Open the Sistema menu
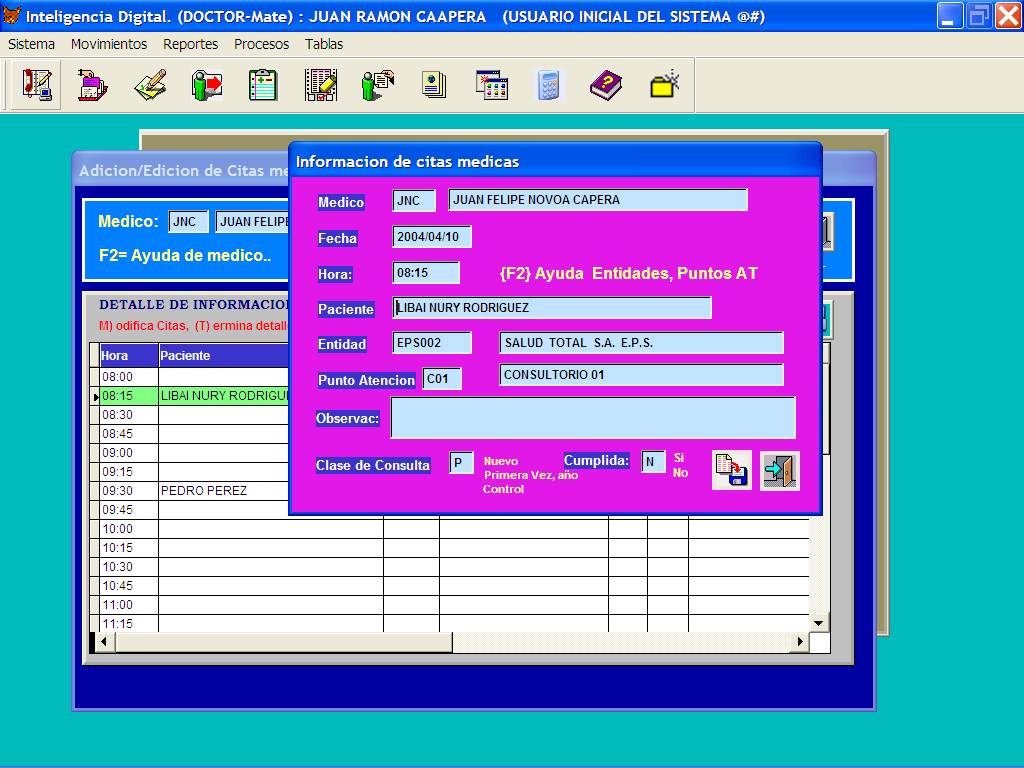The height and width of the screenshot is (768, 1024). 31,44
